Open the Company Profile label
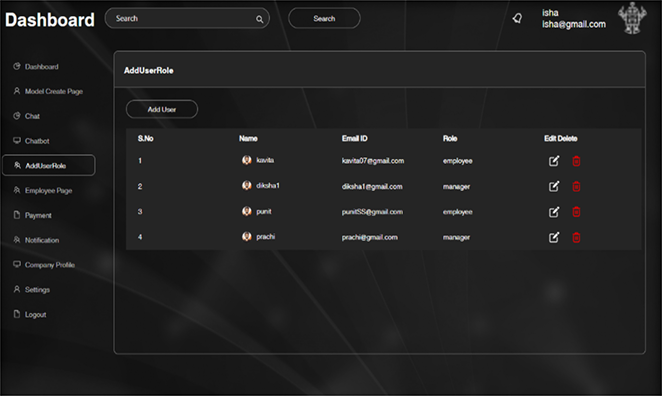 pos(50,265)
